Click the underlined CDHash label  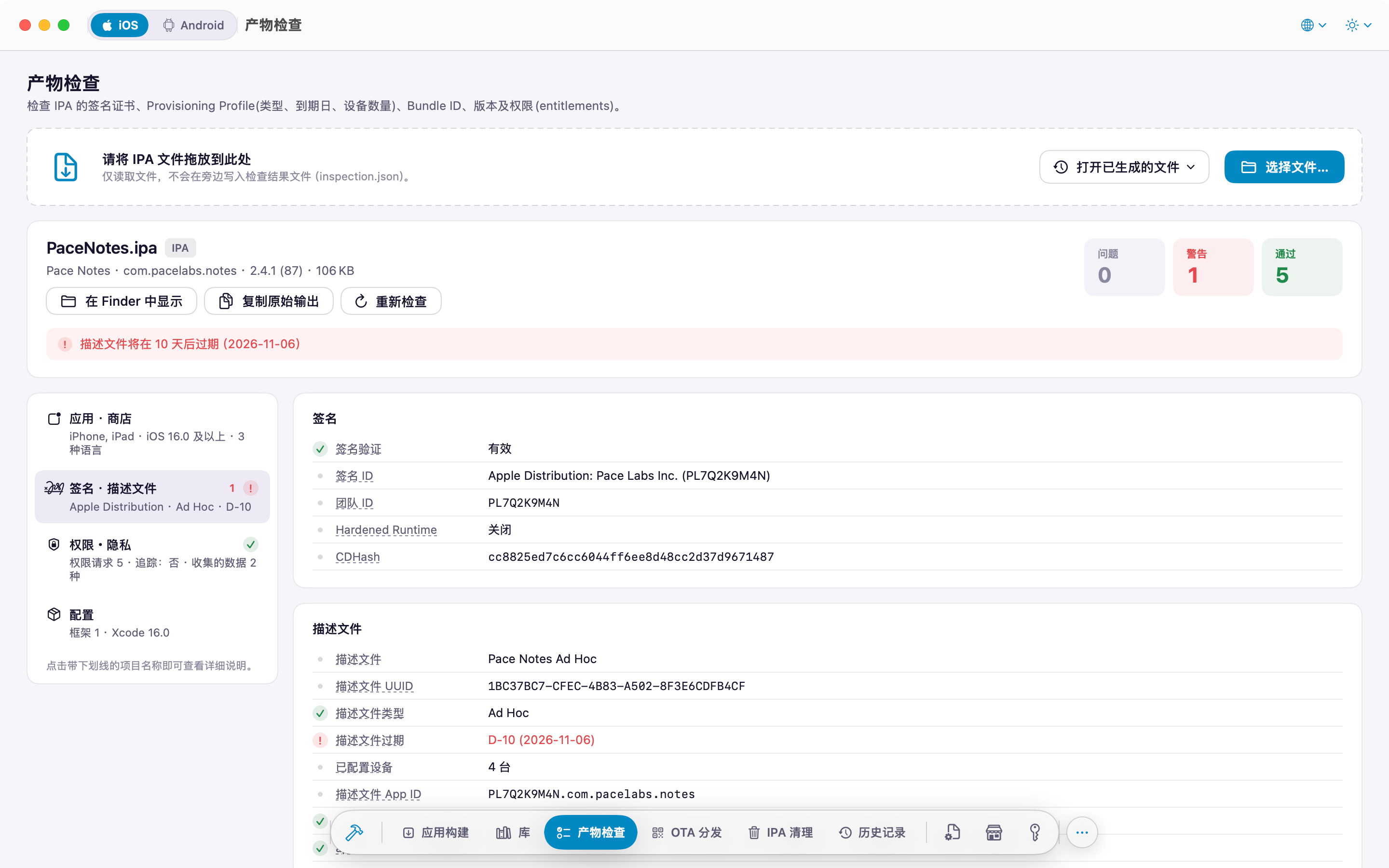tap(357, 557)
